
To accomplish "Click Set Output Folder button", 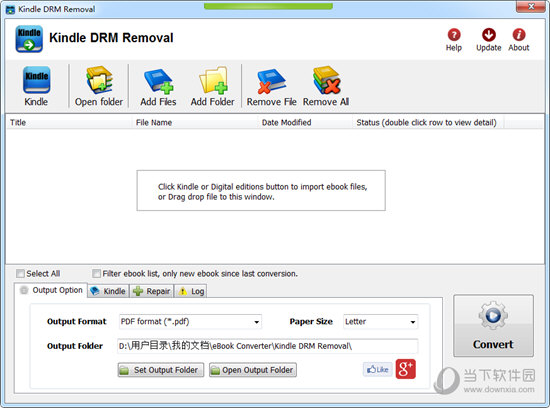I will 161,370.
